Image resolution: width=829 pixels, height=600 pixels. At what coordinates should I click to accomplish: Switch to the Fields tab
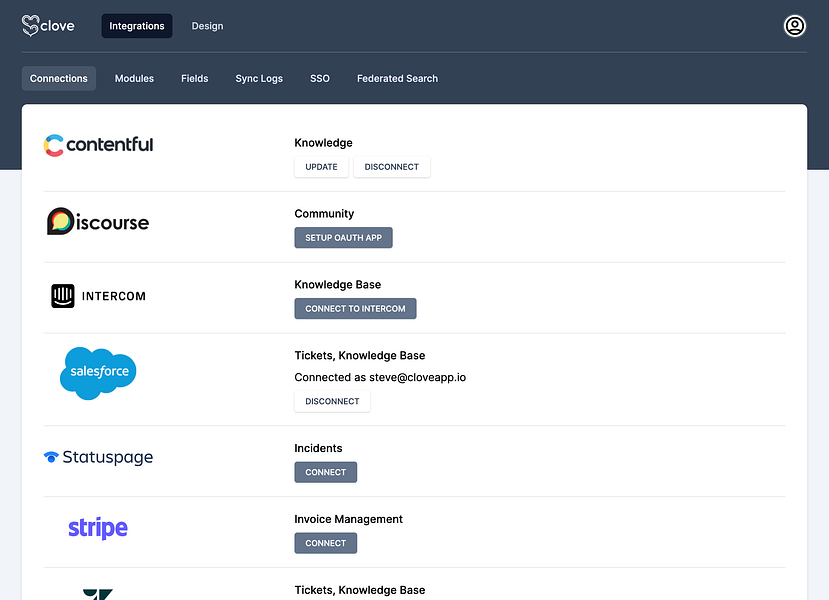195,78
